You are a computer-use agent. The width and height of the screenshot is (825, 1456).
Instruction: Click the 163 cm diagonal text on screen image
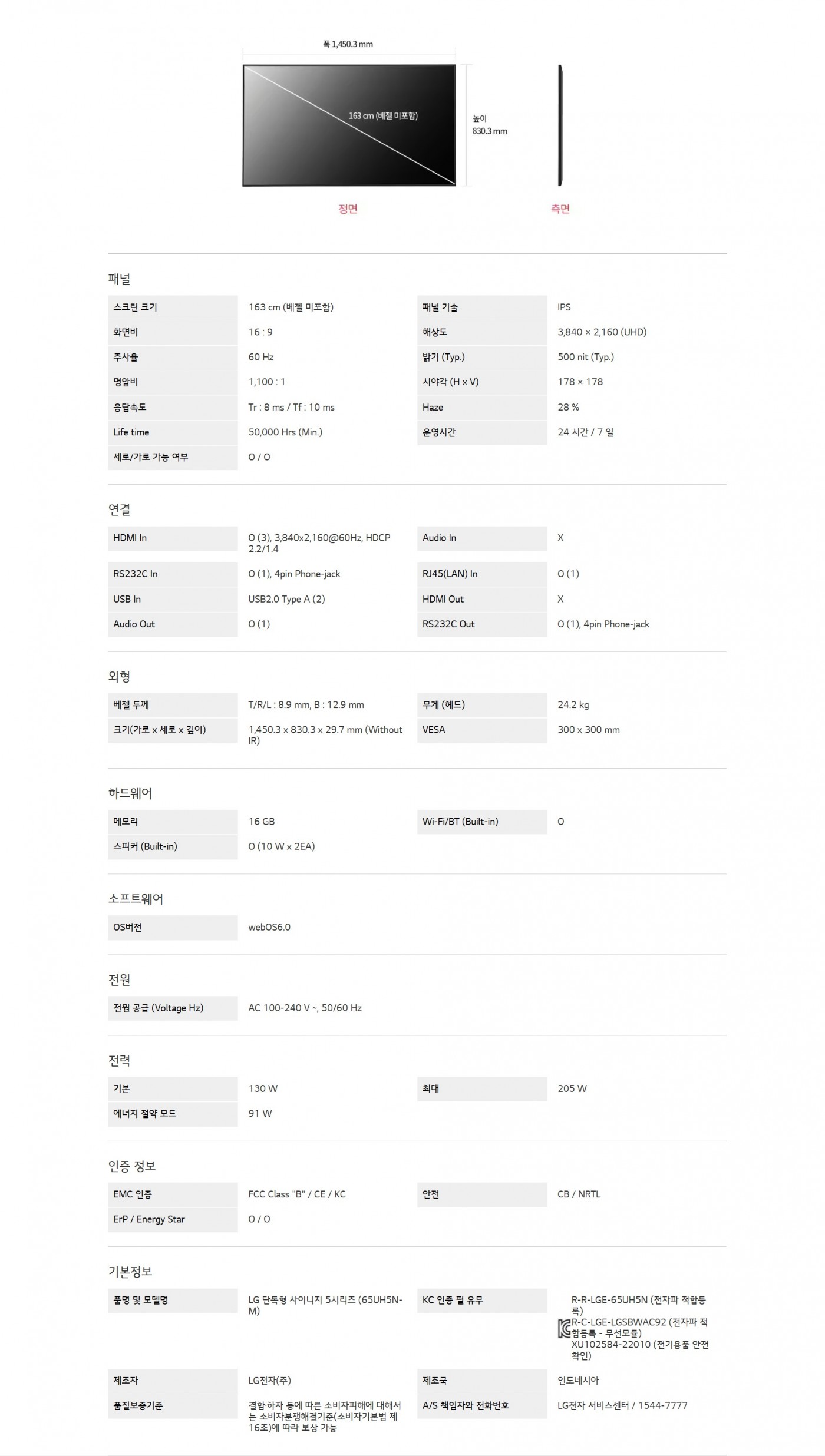click(383, 116)
